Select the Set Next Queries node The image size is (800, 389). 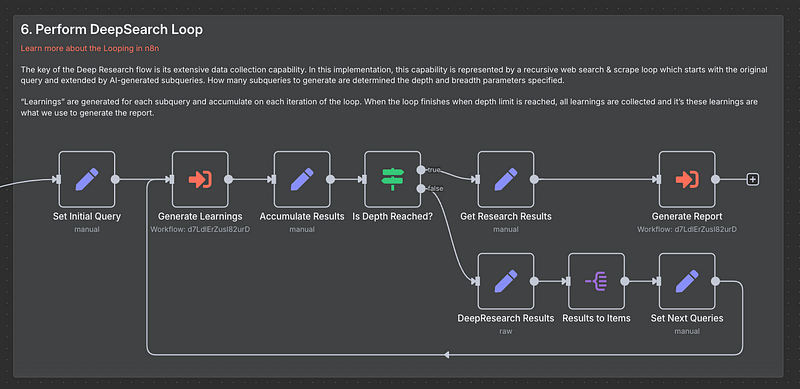[x=687, y=281]
